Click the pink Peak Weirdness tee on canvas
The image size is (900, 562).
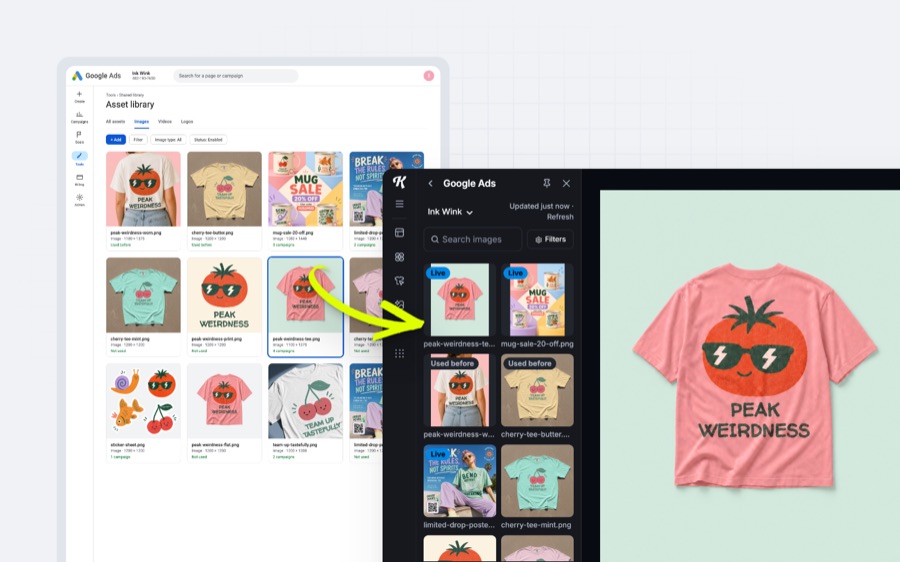click(754, 376)
